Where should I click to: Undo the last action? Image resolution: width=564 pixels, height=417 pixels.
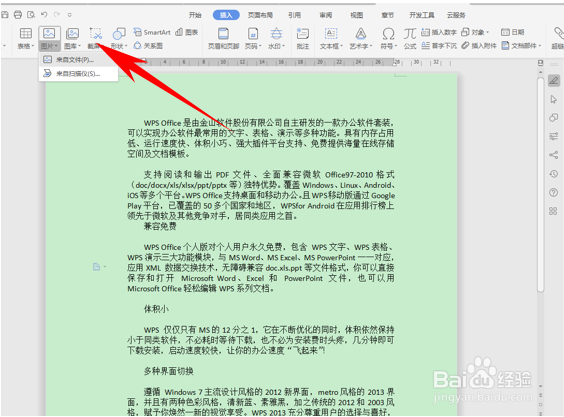[44, 15]
